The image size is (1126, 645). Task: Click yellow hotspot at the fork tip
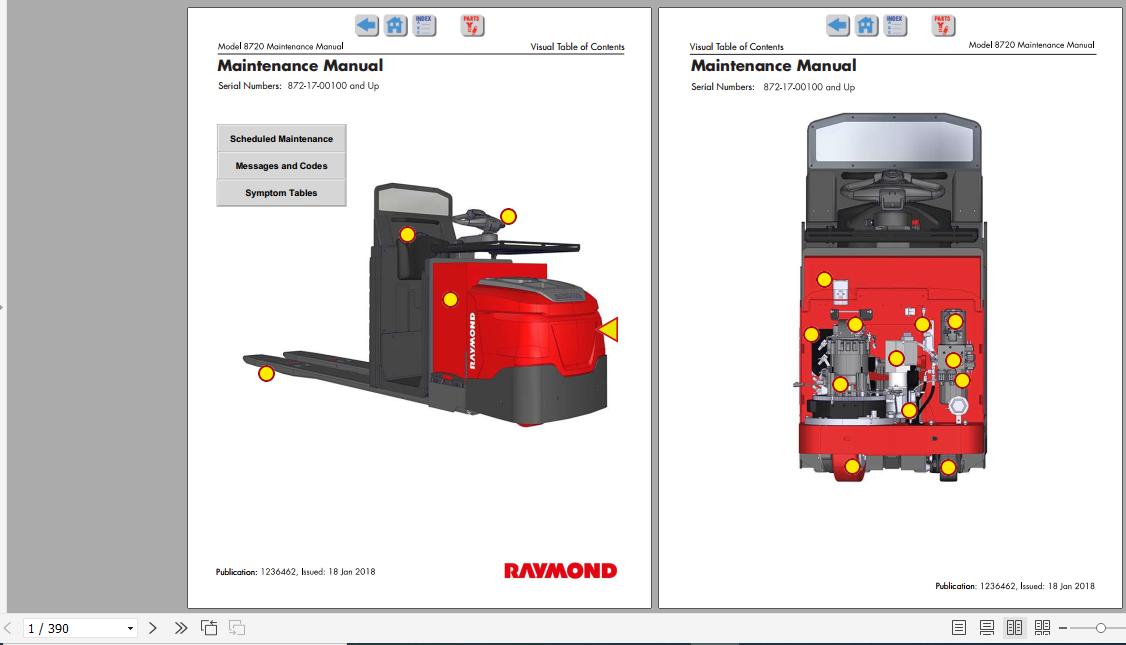pyautogui.click(x=266, y=373)
